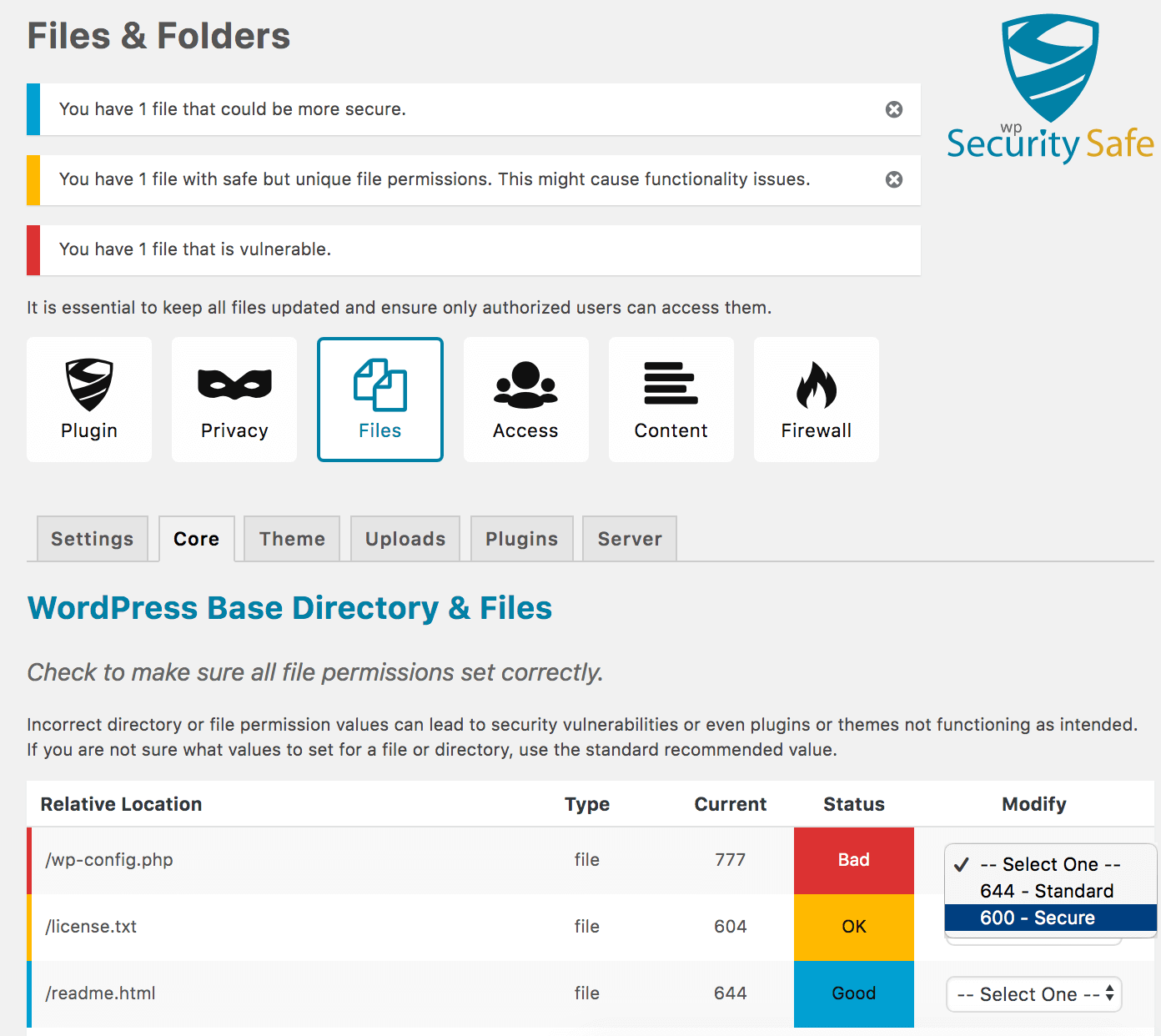This screenshot has height=1036, width=1161.
Task: Click the Bad status for wp-config.php
Action: (x=853, y=860)
